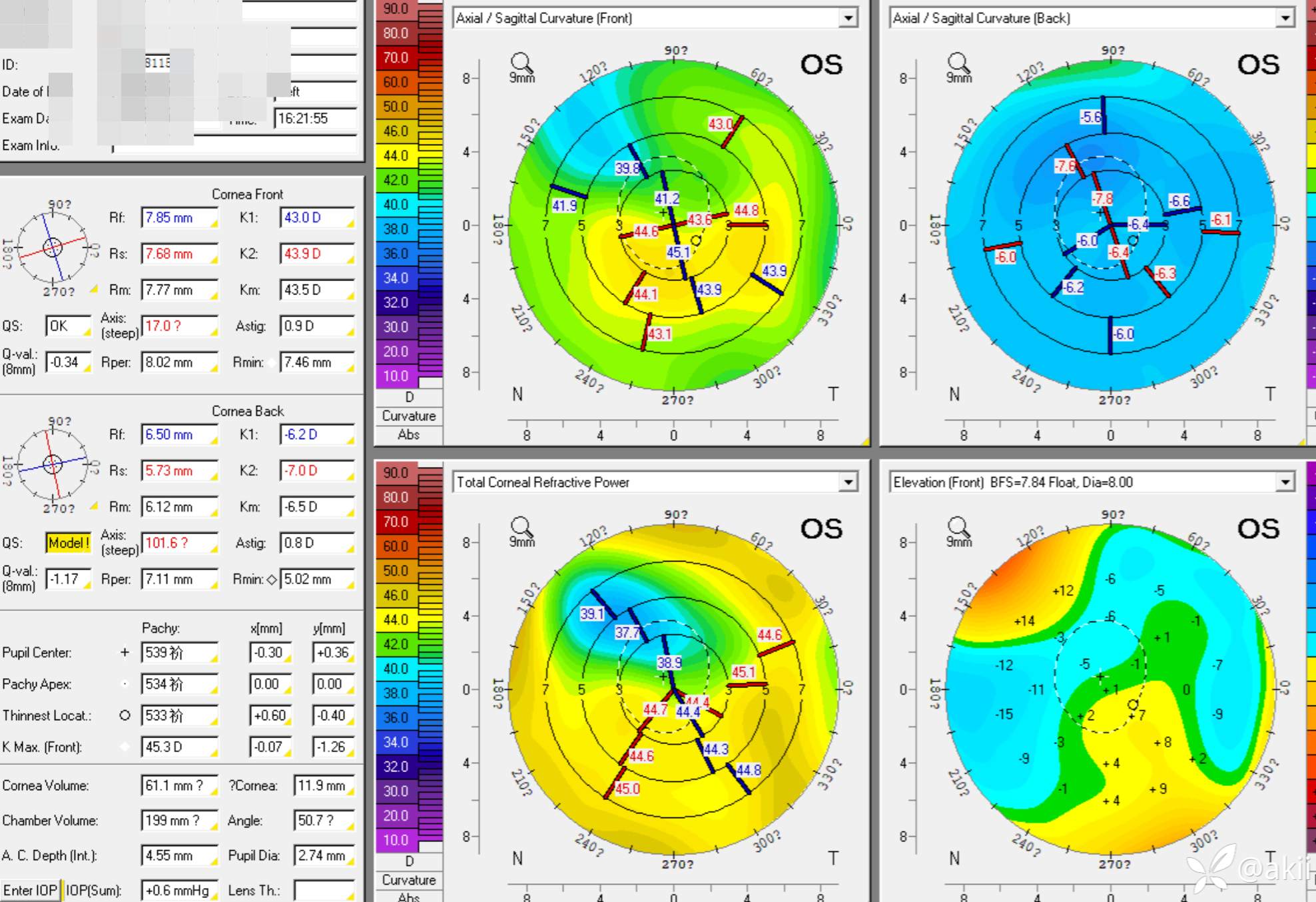Screen dimensions: 1316x902
Task: Expand Total Corneal Refractive Power map selector
Action: click(x=848, y=482)
